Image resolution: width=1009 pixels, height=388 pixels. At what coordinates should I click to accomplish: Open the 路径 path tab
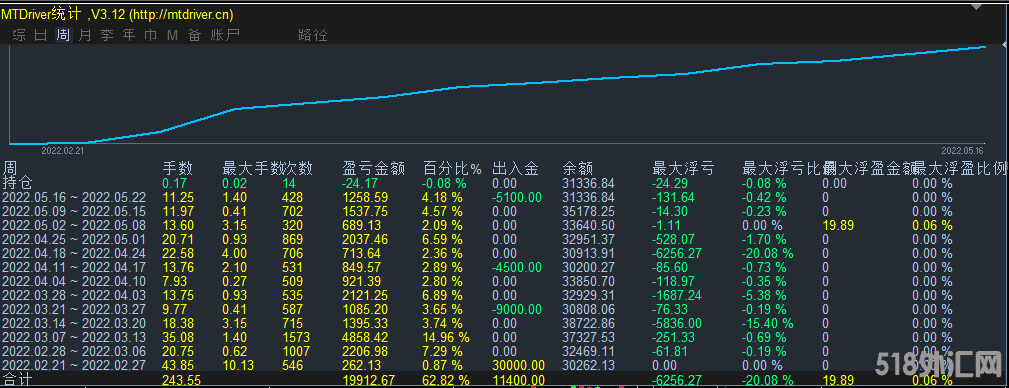(x=313, y=35)
